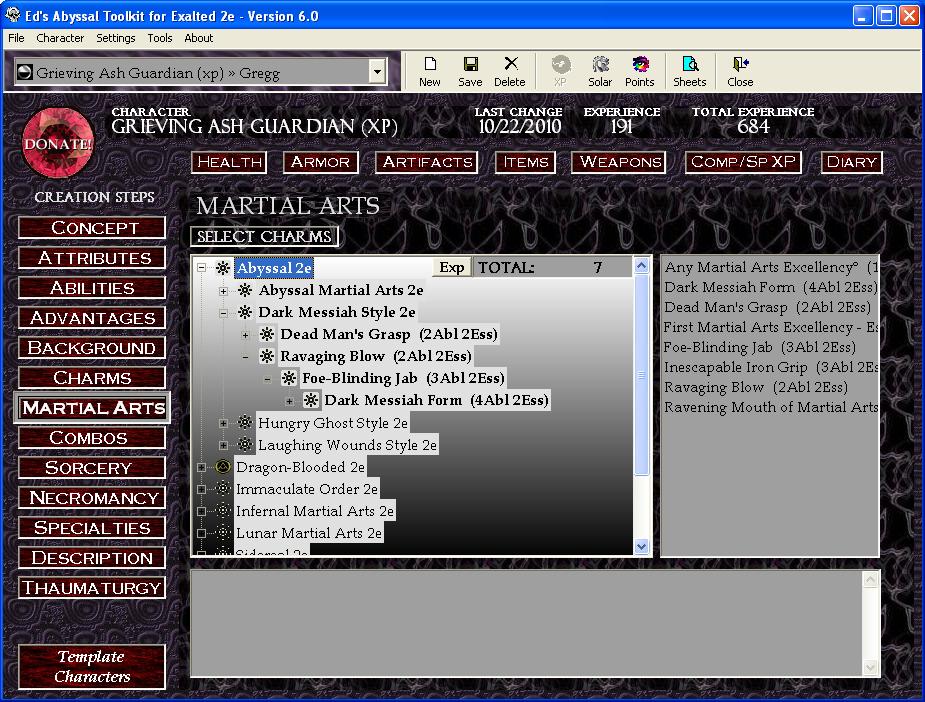Open the Necromancy creation step
Viewport: 925px width, 702px height.
[x=92, y=498]
